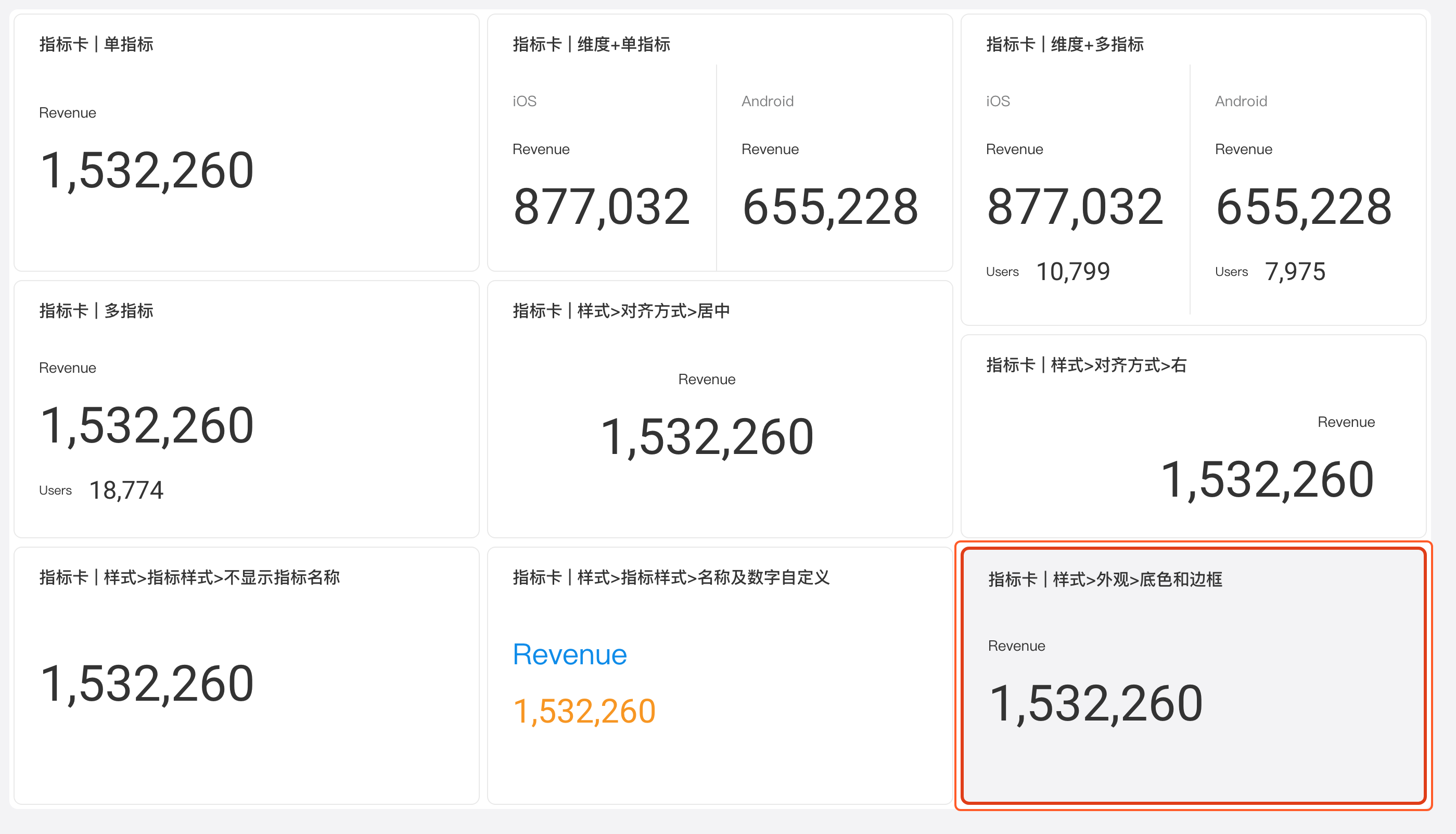This screenshot has height=834, width=1456.
Task: Click the blue Revenue label
Action: click(x=570, y=655)
